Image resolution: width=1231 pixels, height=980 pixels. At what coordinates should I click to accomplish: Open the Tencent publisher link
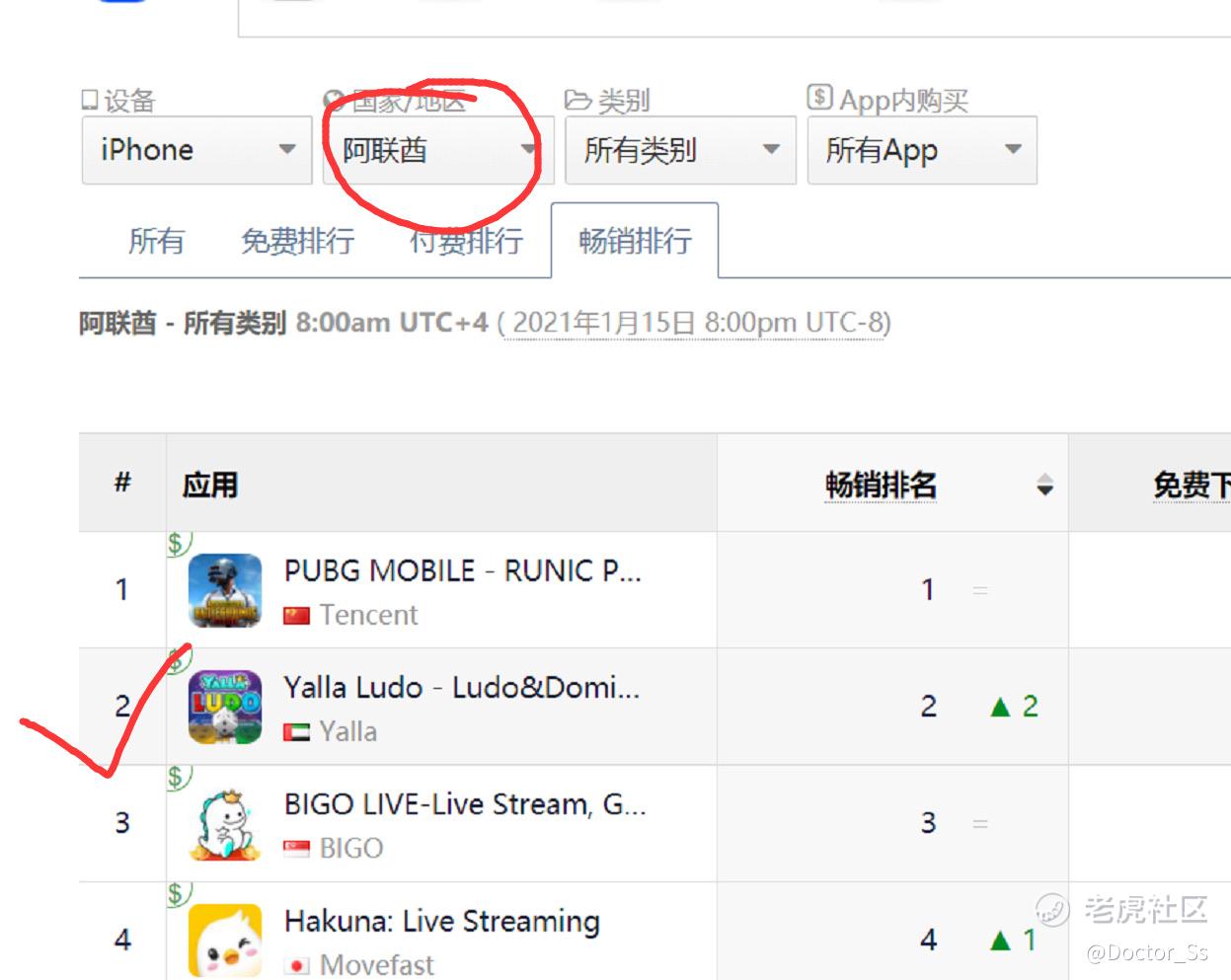point(368,615)
